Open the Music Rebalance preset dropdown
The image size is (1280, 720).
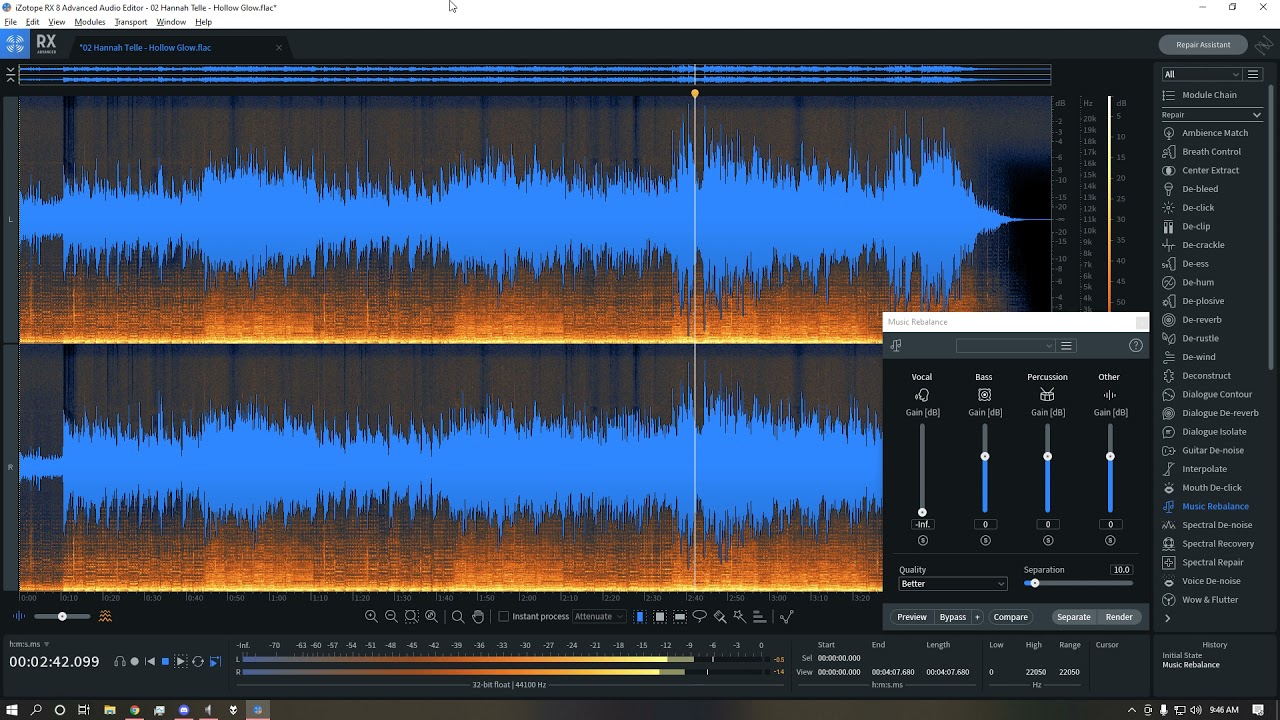pyautogui.click(x=1005, y=346)
